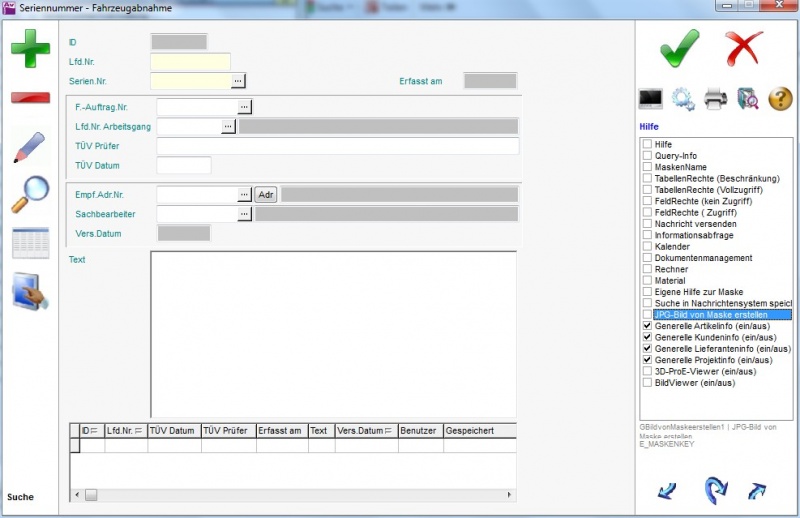Image resolution: width=800 pixels, height=518 pixels.
Task: Click the green plus add record icon
Action: pos(30,49)
